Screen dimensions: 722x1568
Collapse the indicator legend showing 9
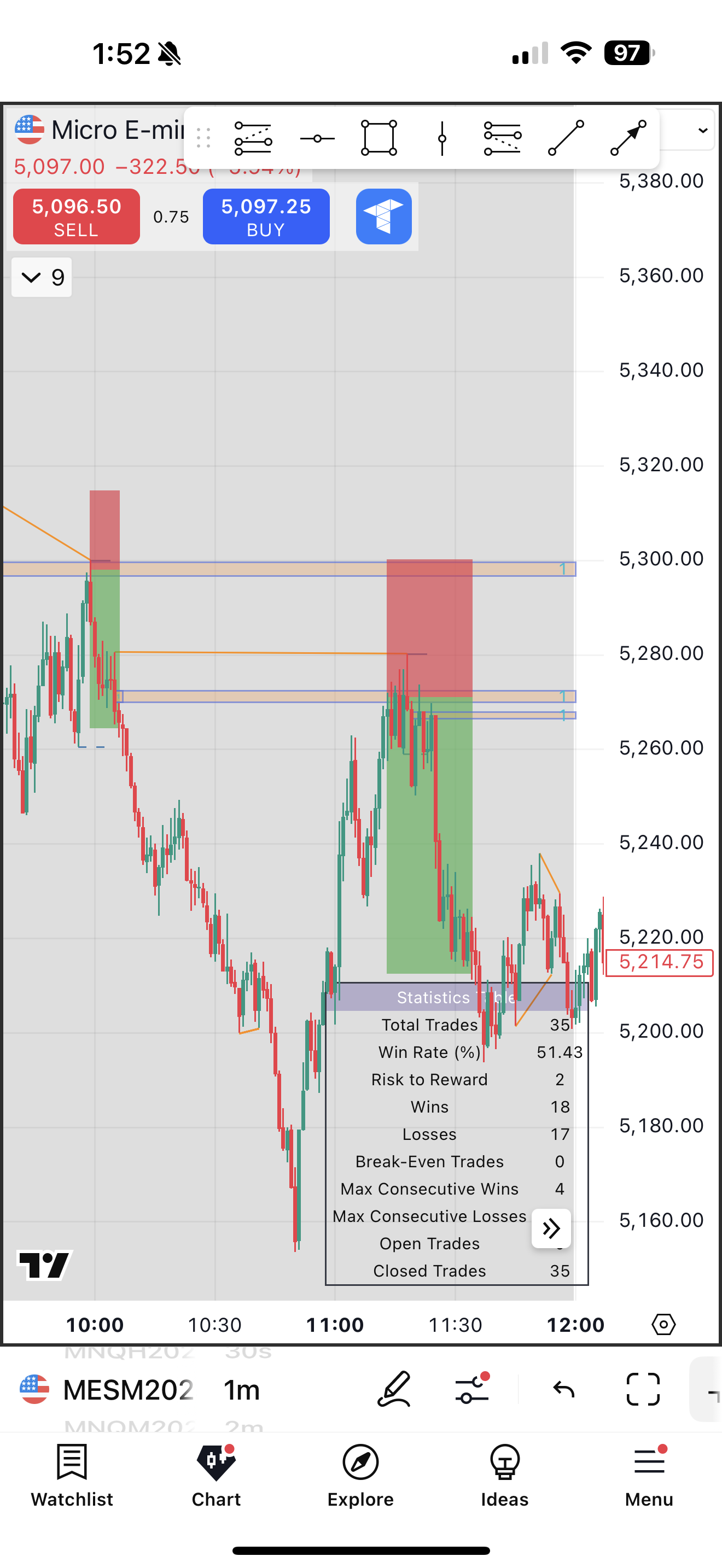[x=42, y=278]
